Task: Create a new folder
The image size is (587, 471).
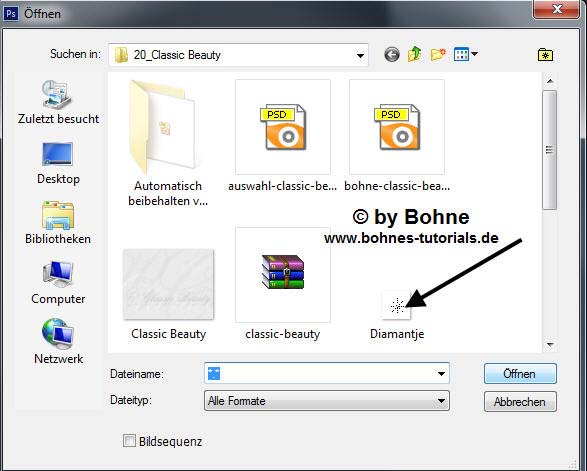Action: [x=438, y=55]
